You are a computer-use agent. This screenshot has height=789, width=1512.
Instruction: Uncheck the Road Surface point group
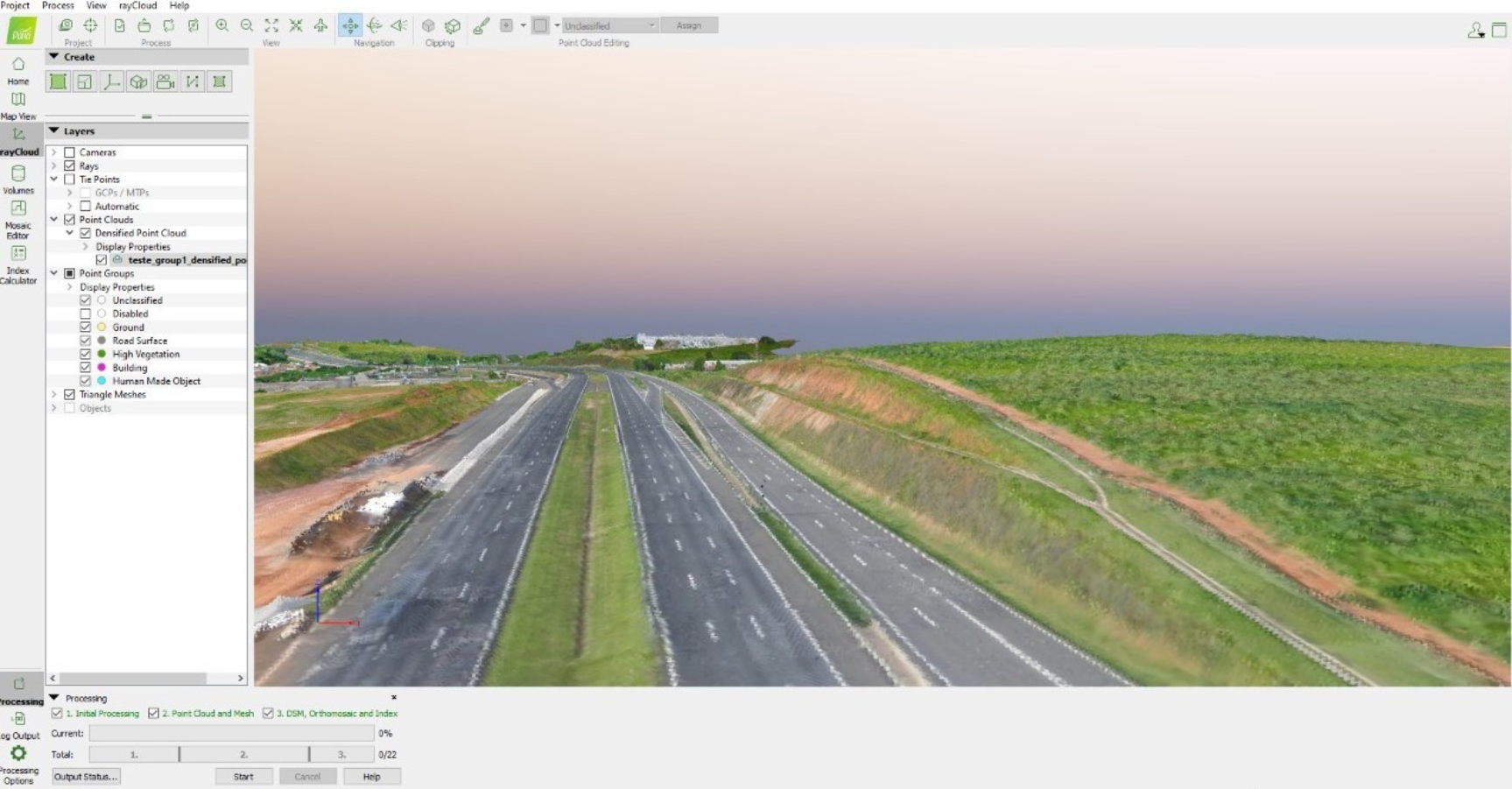86,341
